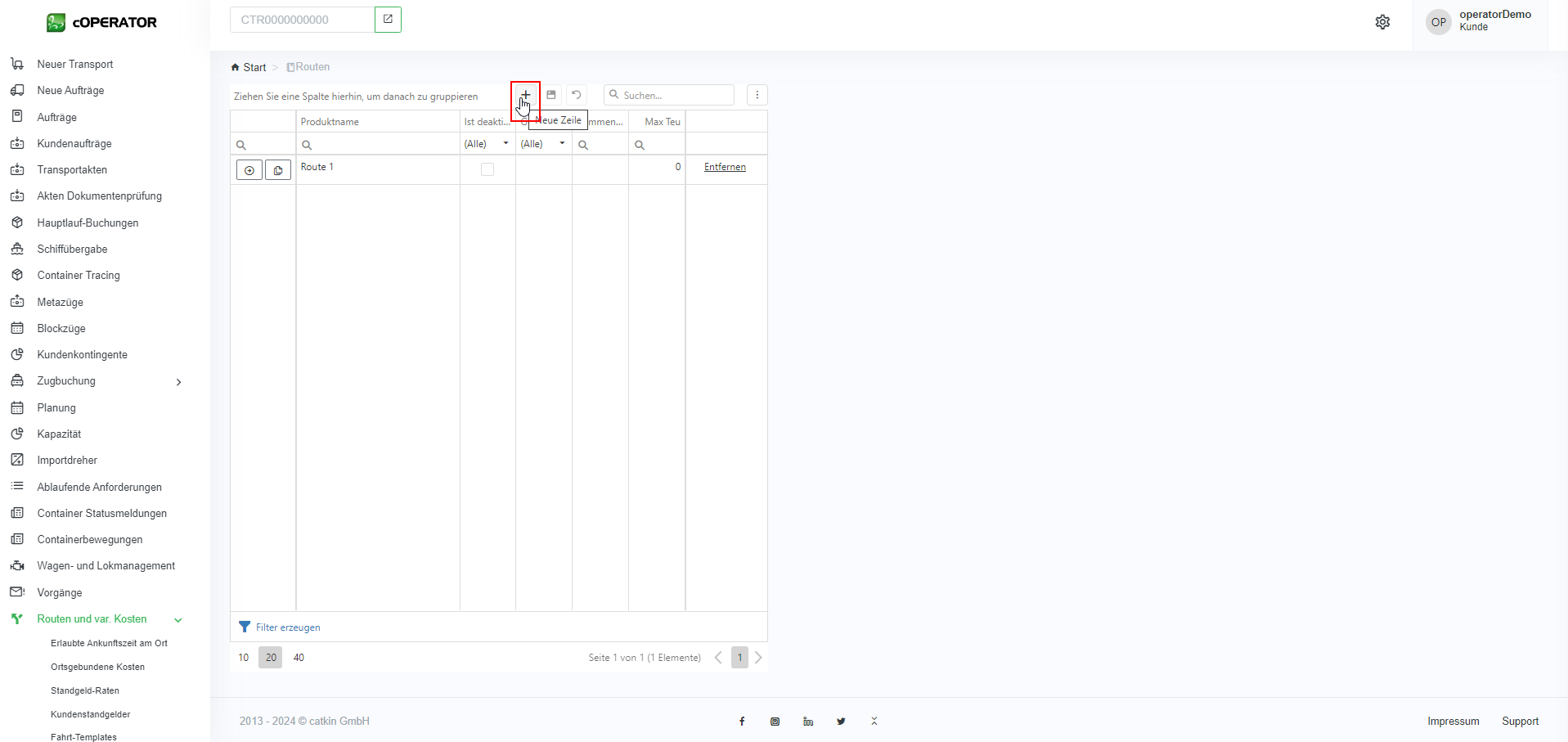Expand the Zugbuchung submenu
The height and width of the screenshot is (742, 1568).
[x=178, y=382]
